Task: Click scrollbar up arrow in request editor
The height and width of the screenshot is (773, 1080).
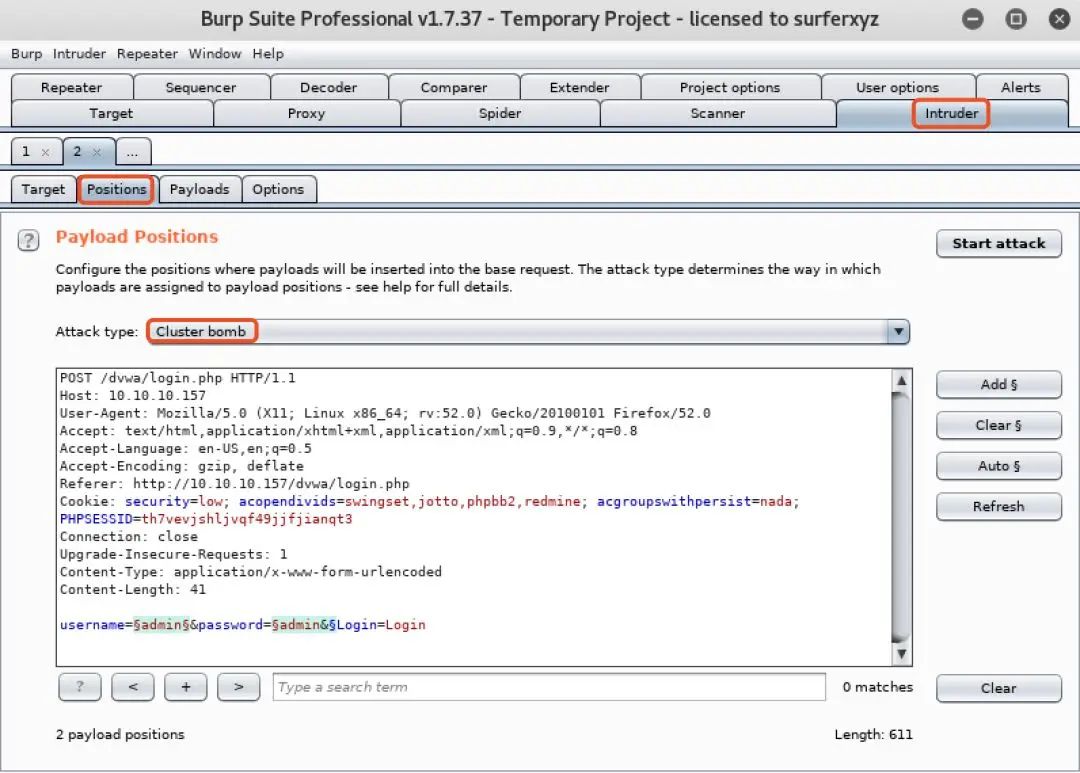Action: (x=901, y=380)
